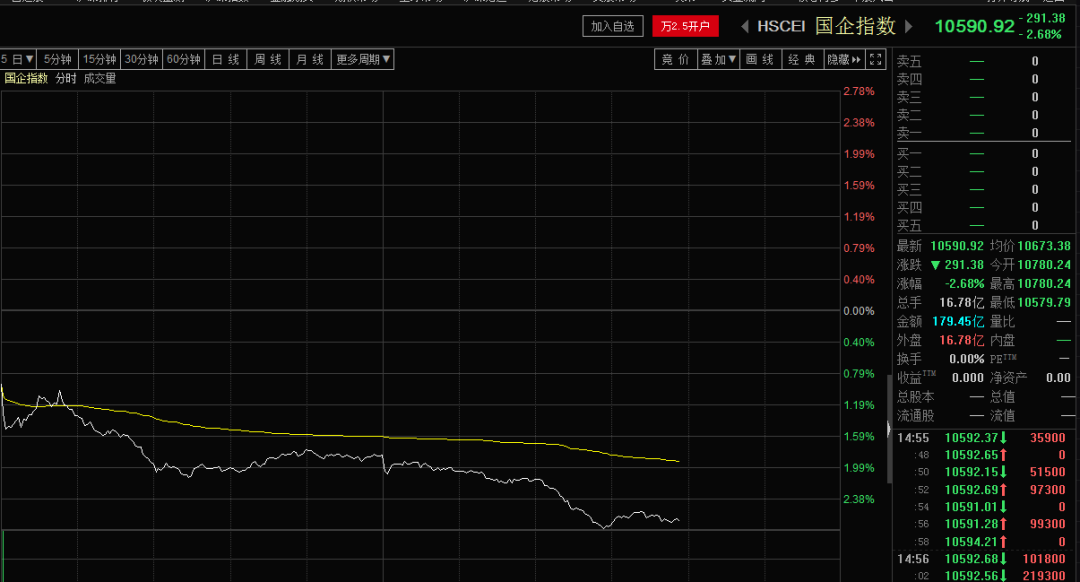Click the 国企指数 chart legend label
Viewport: 1080px width, 582px height.
26,79
